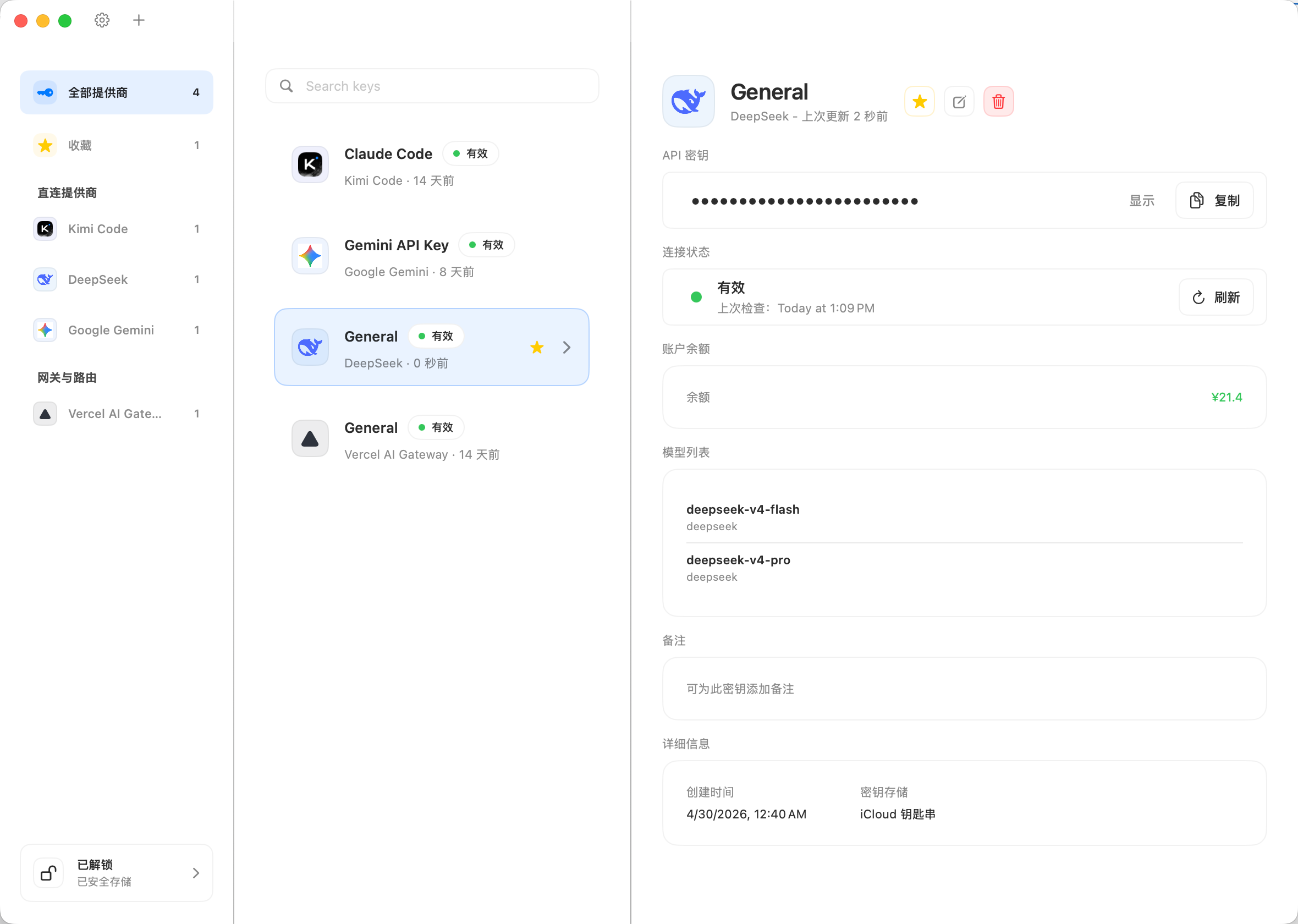Select the deepseek-v4-flash model row
This screenshot has height=924, width=1298.
coord(964,517)
